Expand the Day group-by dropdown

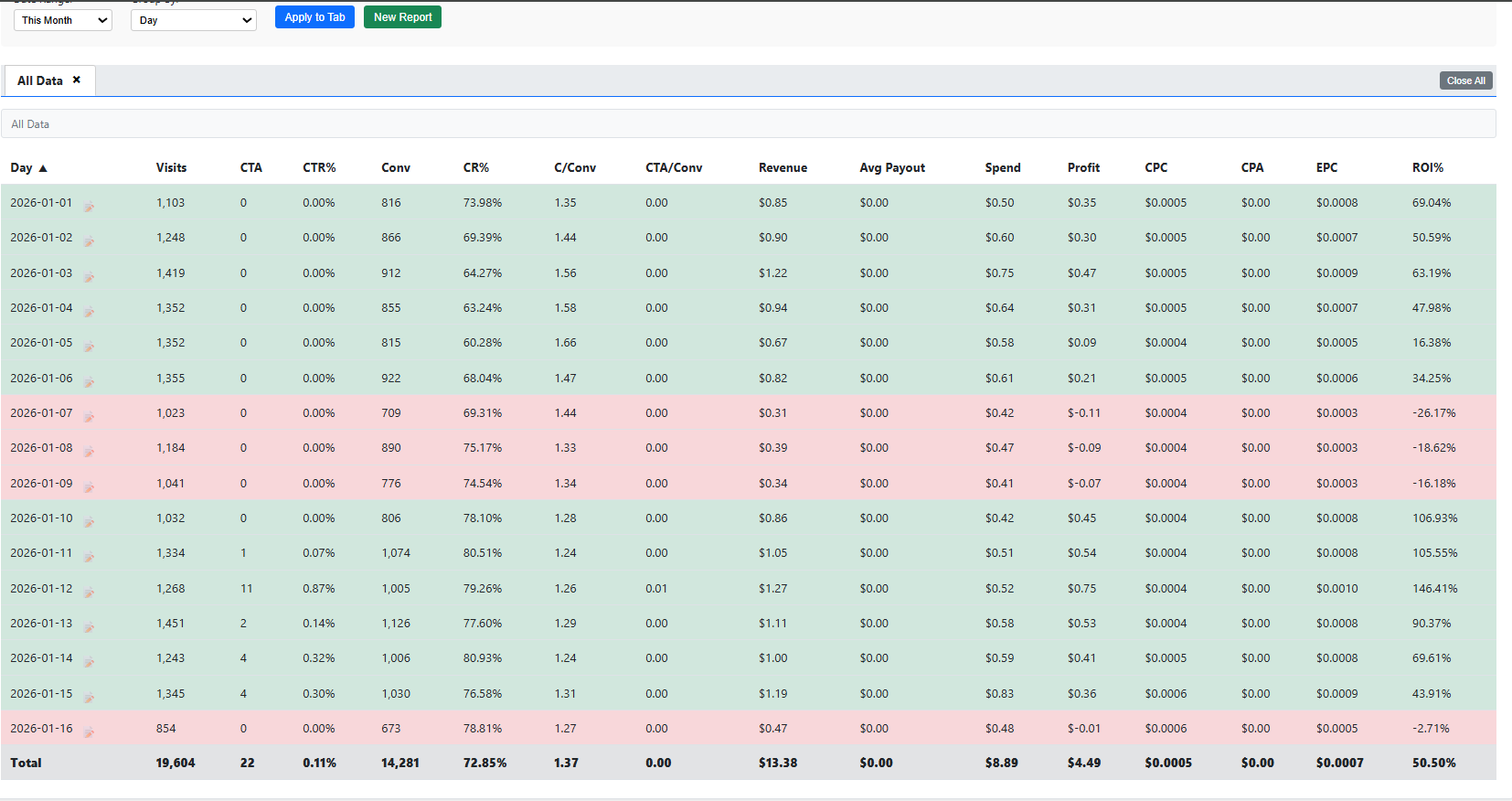(x=194, y=20)
